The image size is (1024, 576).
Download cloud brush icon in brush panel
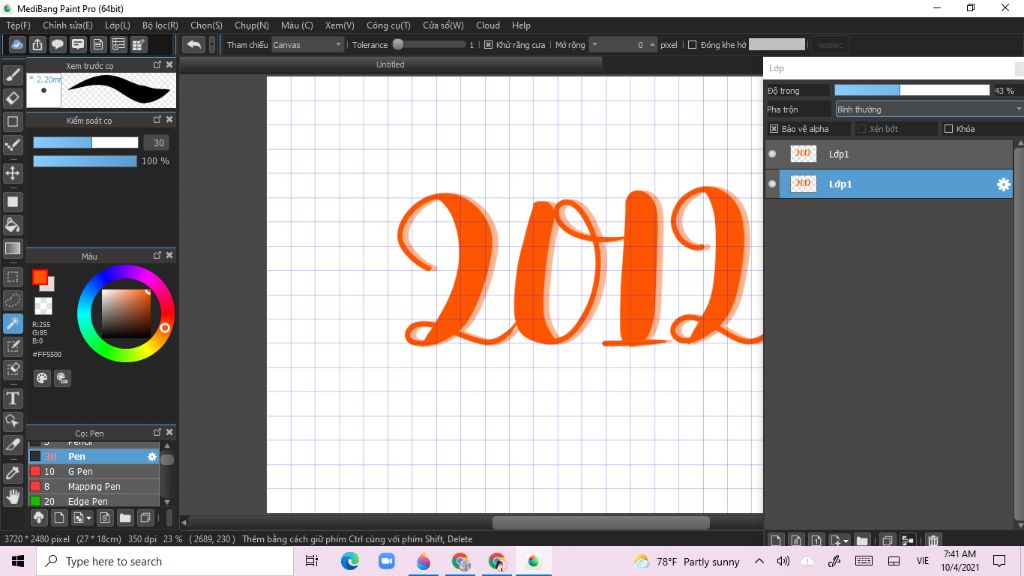[x=39, y=518]
